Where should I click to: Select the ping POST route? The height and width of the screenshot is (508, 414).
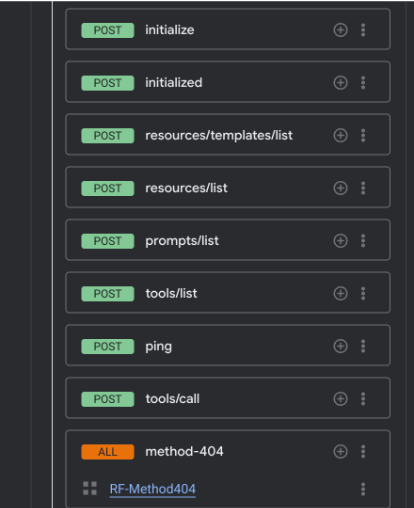(x=228, y=345)
